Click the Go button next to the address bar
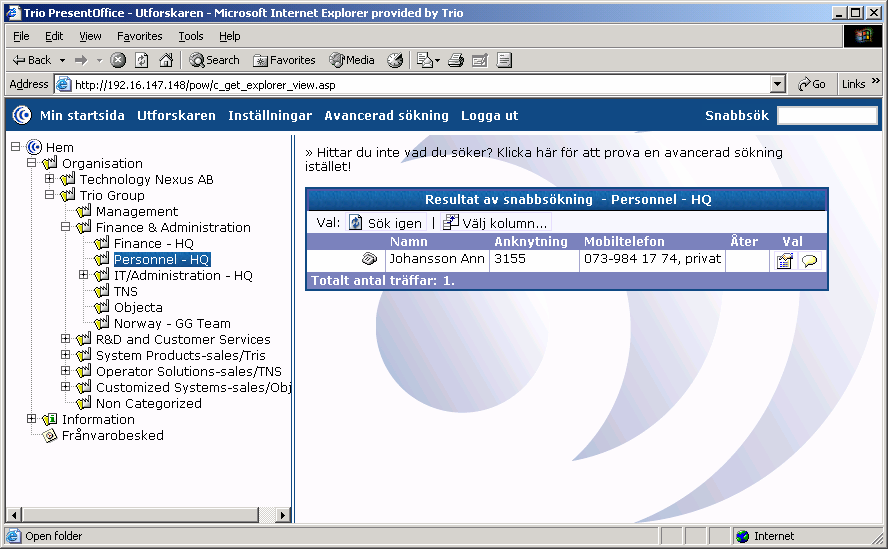888x549 pixels. [x=812, y=84]
